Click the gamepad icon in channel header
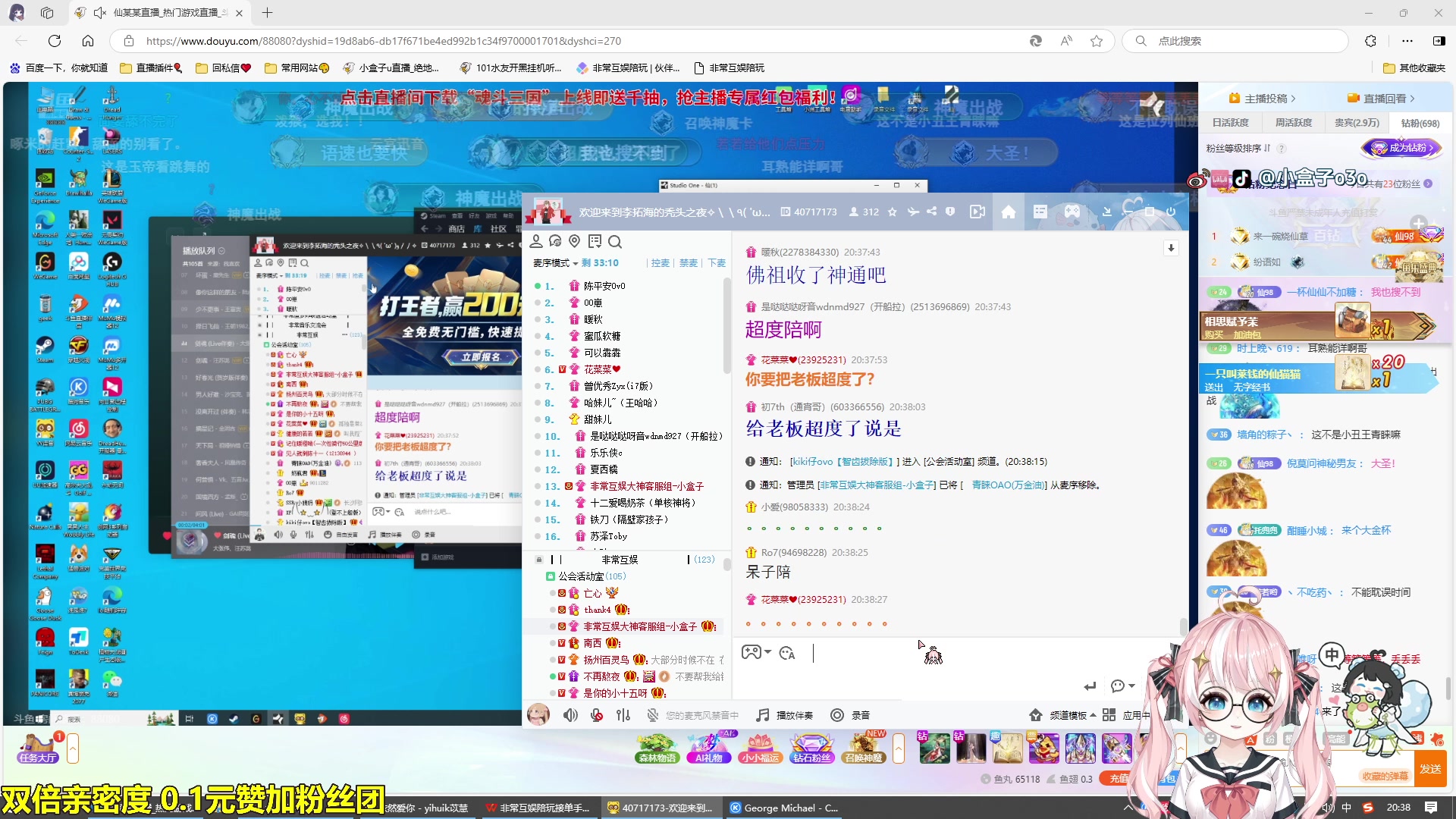 pyautogui.click(x=1072, y=212)
